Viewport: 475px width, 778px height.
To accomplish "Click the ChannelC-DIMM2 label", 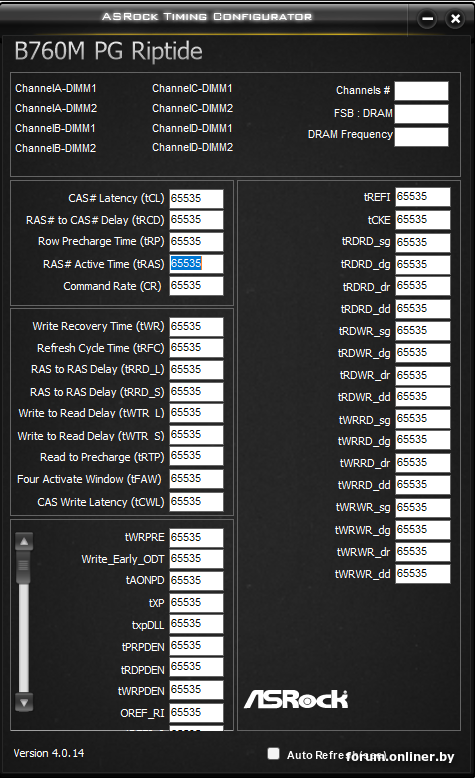I will [x=193, y=108].
